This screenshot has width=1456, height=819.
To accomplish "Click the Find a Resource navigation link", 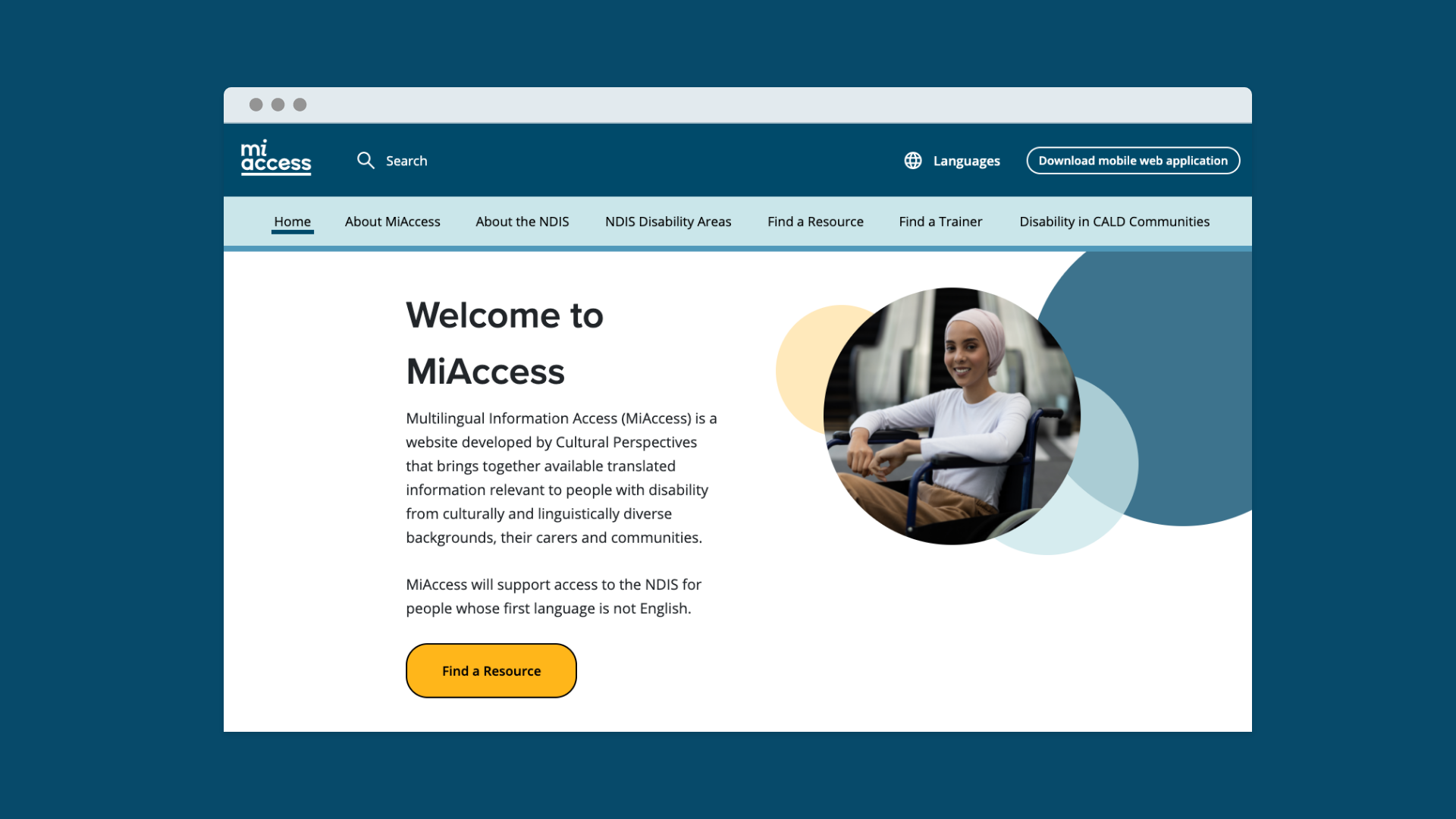I will tap(815, 221).
